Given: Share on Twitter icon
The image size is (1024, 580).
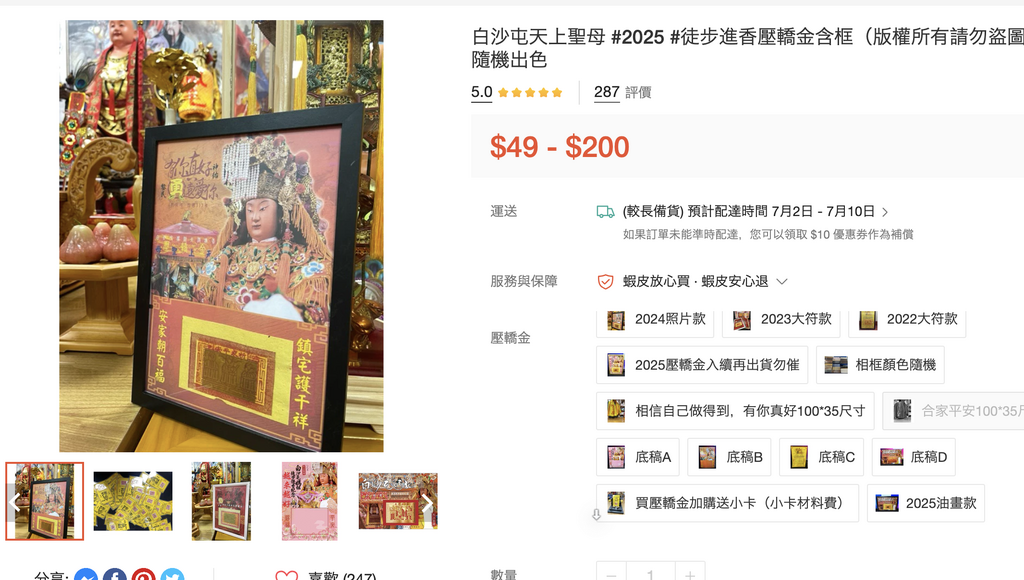Looking at the screenshot, I should click(172, 576).
